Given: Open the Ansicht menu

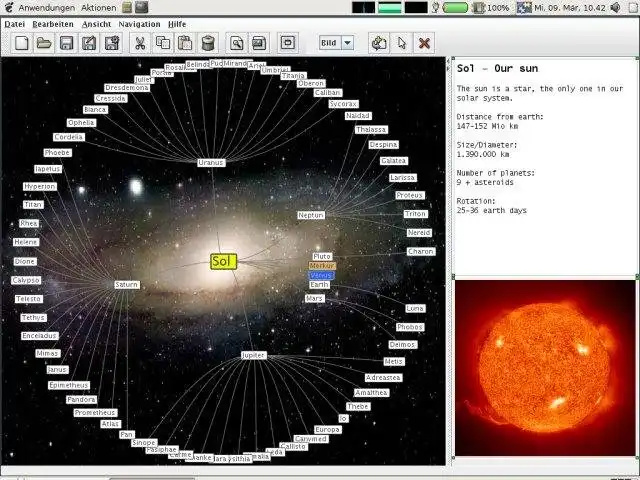Looking at the screenshot, I should 96,24.
